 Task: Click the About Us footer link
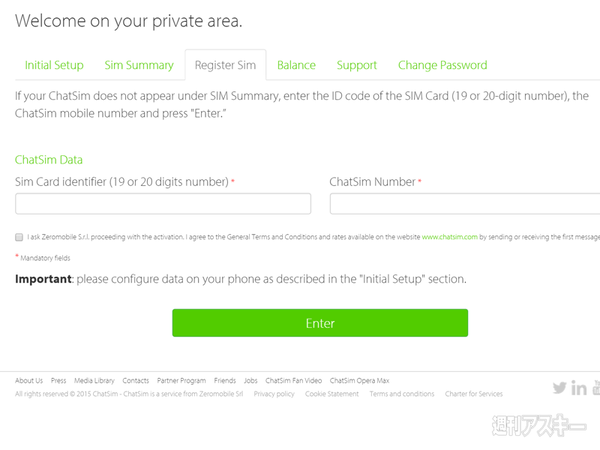[x=29, y=381]
